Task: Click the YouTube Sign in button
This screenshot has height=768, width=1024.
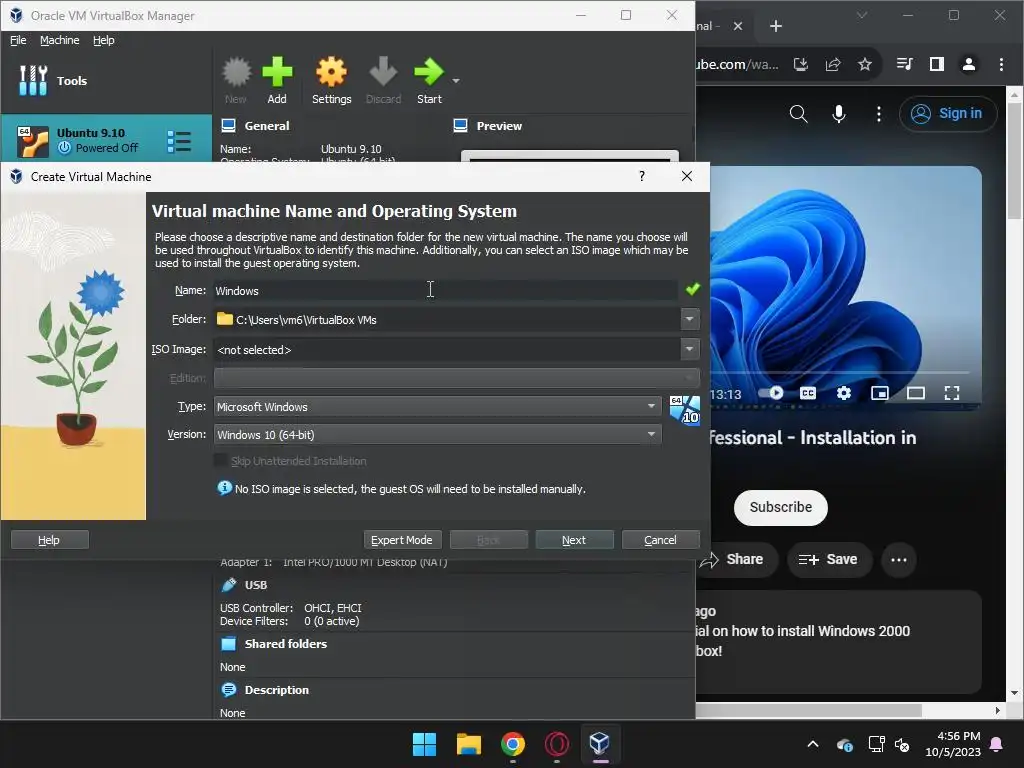Action: 948,114
